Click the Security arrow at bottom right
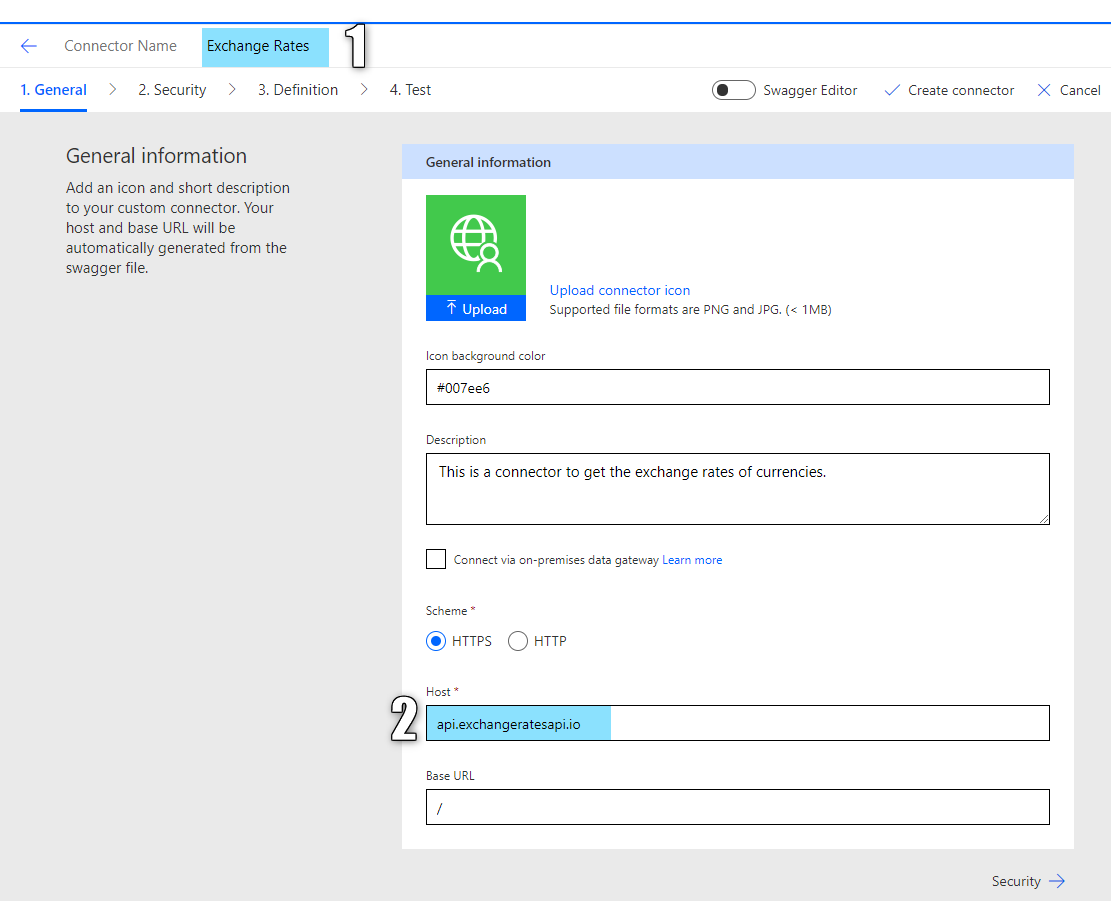Image resolution: width=1111 pixels, height=901 pixels. click(x=1056, y=881)
